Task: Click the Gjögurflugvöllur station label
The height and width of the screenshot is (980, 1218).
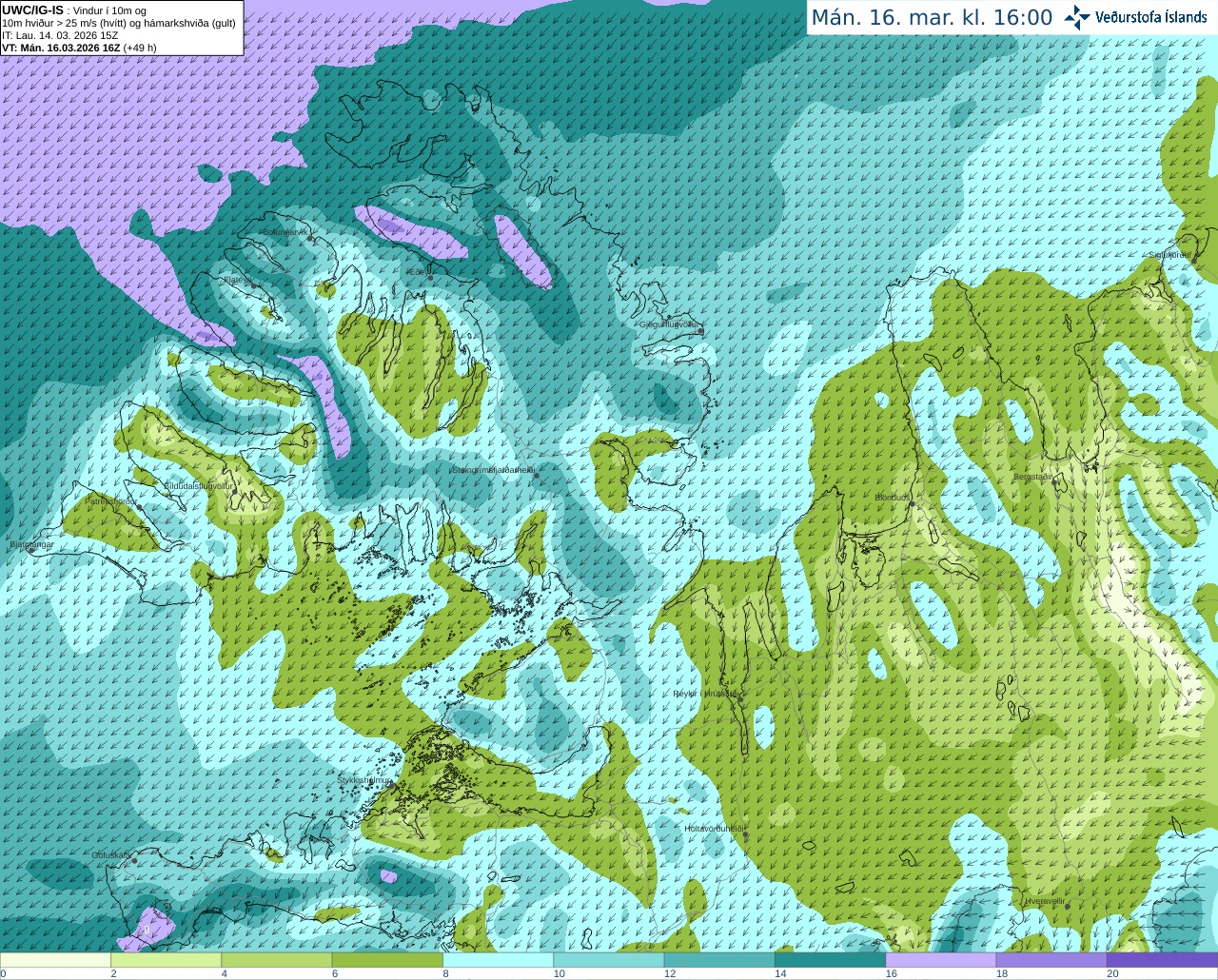Action: [670, 324]
